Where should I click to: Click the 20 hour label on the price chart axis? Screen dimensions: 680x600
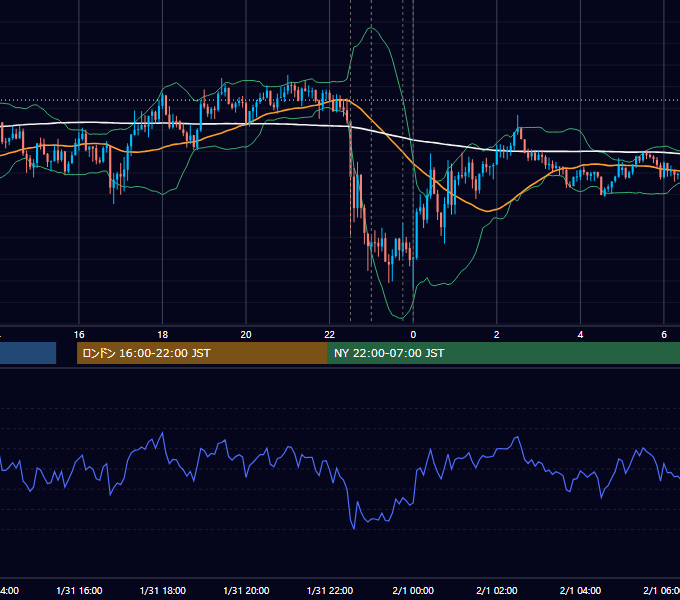tap(246, 335)
